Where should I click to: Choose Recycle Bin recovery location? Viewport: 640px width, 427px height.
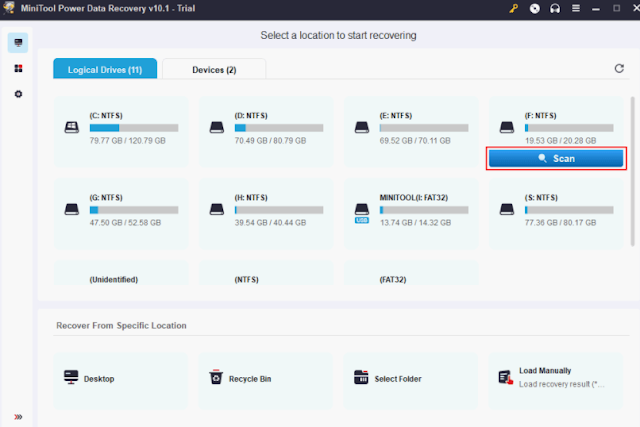pos(266,381)
